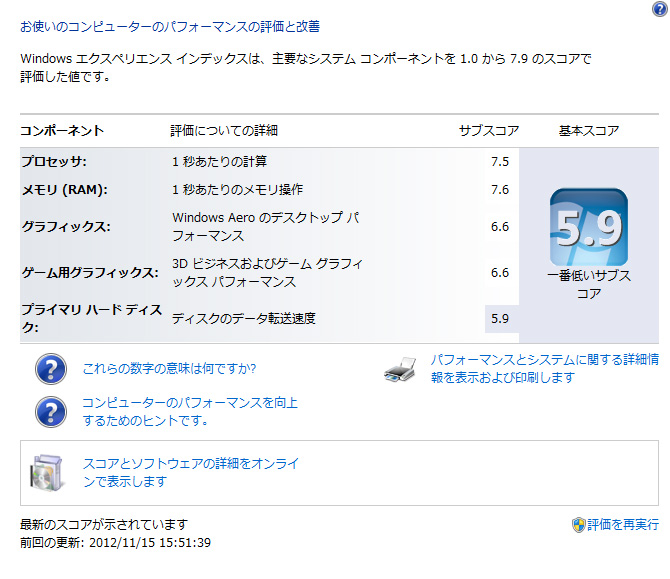Click the 5.9 base score badge
Image resolution: width=670 pixels, height=579 pixels.
(x=589, y=227)
